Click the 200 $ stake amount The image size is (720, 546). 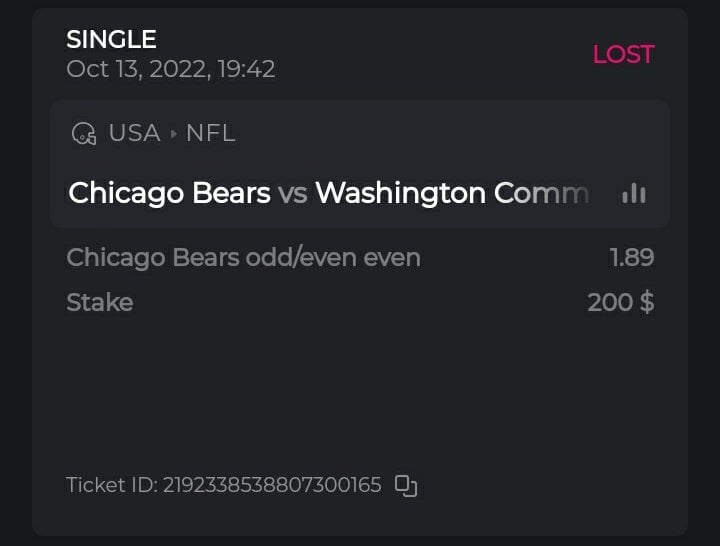(620, 302)
